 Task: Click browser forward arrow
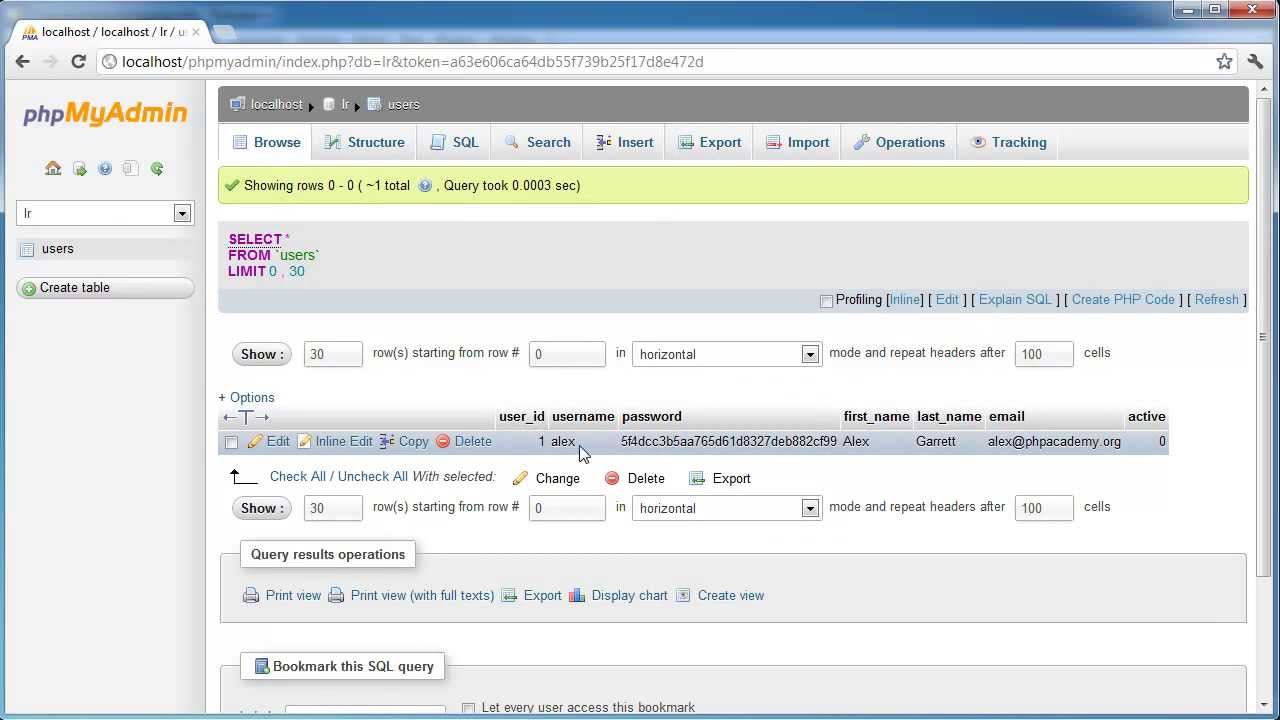(x=49, y=61)
